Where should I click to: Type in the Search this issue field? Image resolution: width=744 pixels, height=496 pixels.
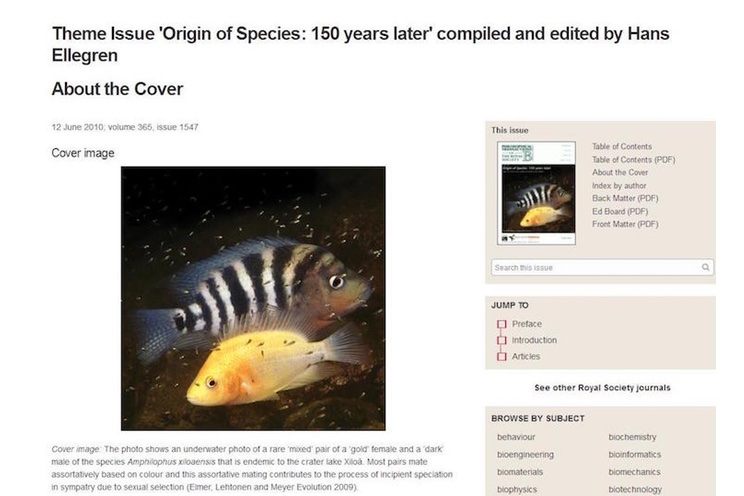pos(594,267)
